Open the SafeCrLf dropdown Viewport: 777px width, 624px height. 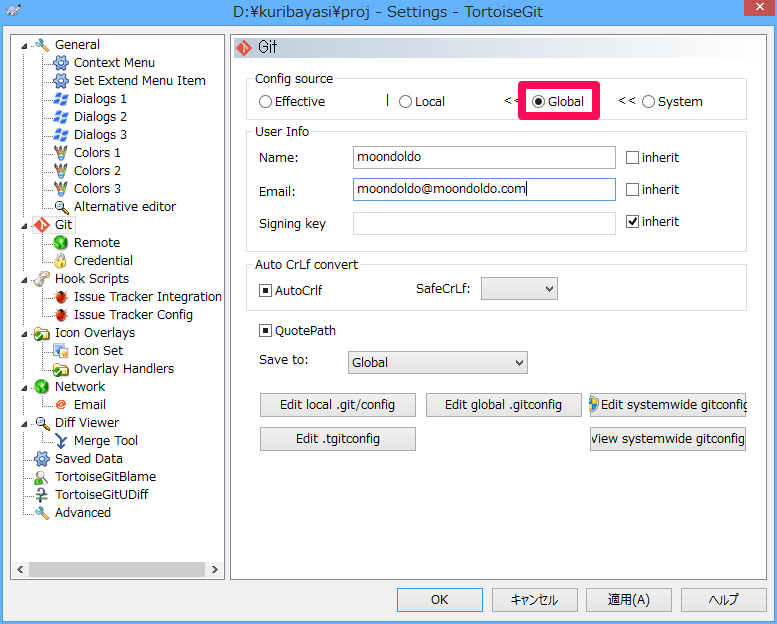519,289
